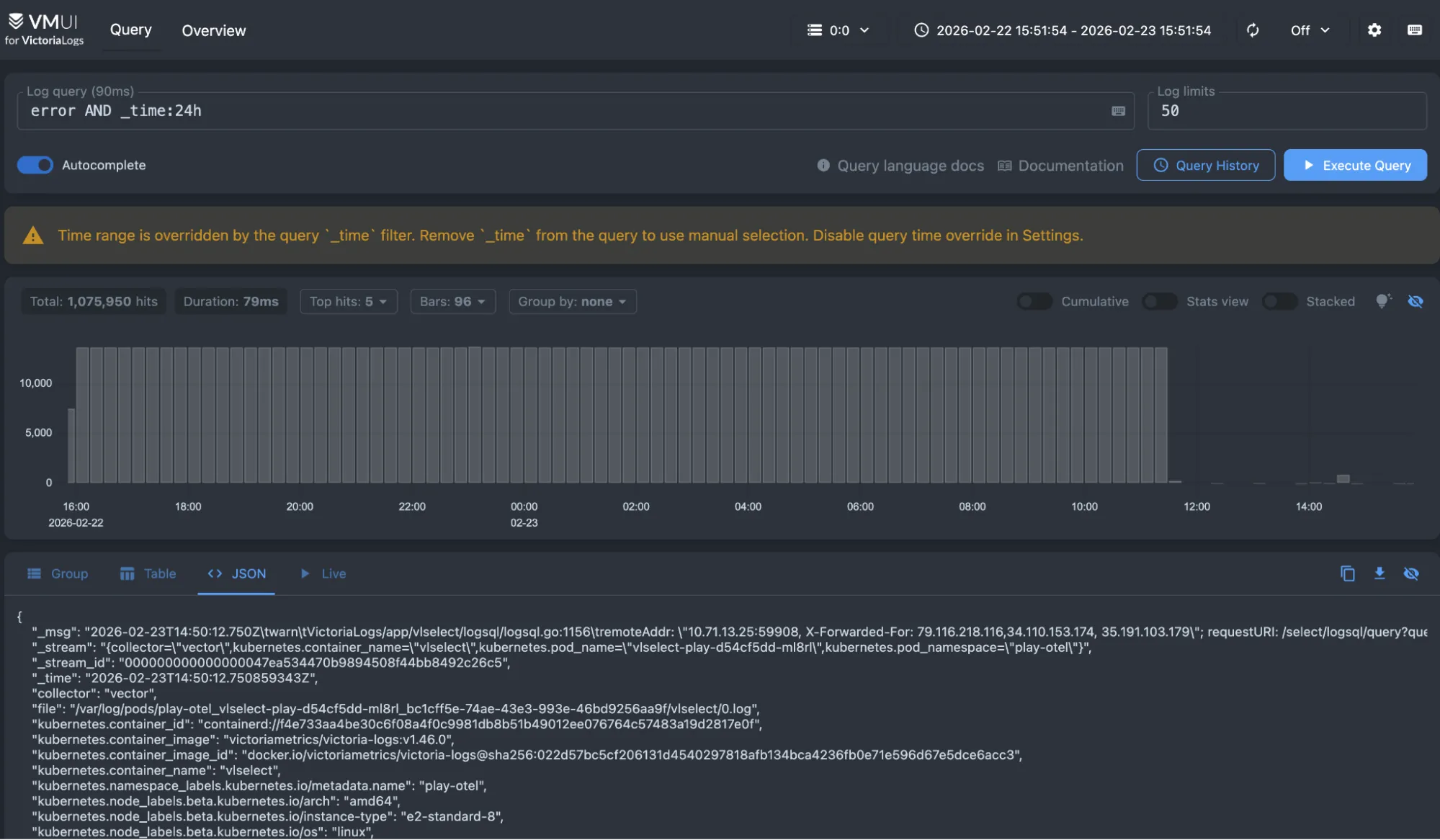
Task: Click the Log limits input field
Action: tap(1286, 111)
